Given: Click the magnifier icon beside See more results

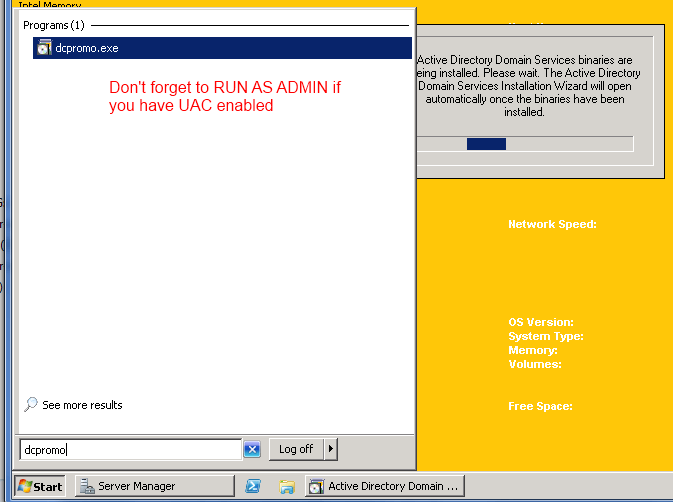Looking at the screenshot, I should (x=31, y=405).
